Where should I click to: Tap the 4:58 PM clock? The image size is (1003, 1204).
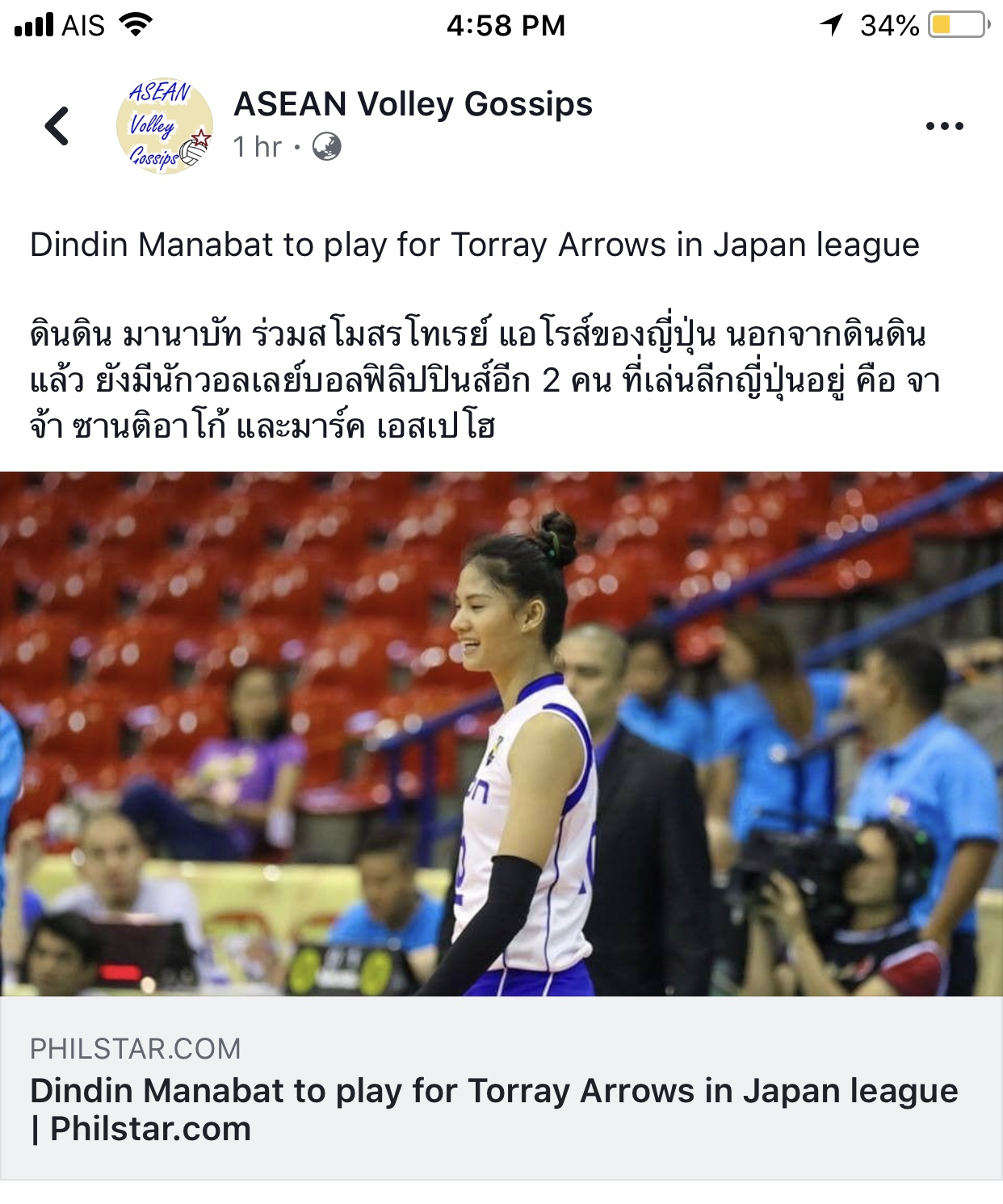coord(506,25)
